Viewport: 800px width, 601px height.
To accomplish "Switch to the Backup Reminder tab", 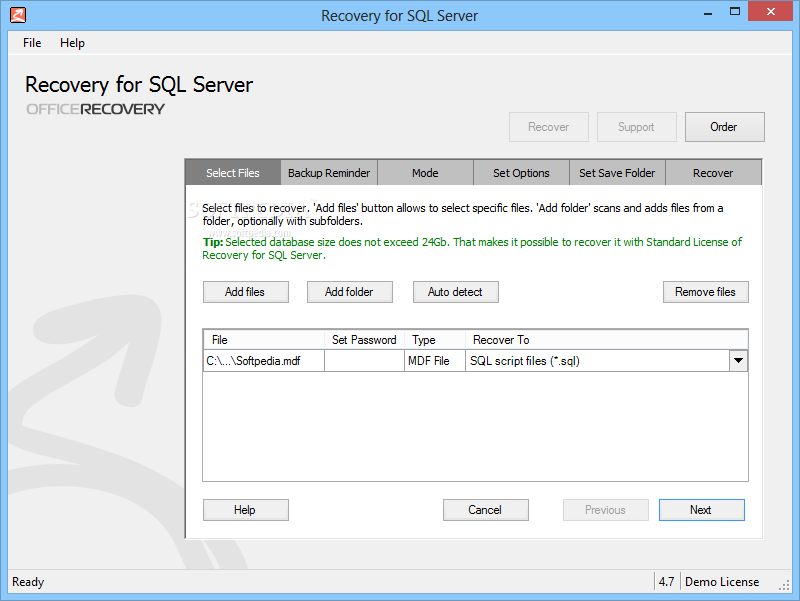I will coord(329,173).
